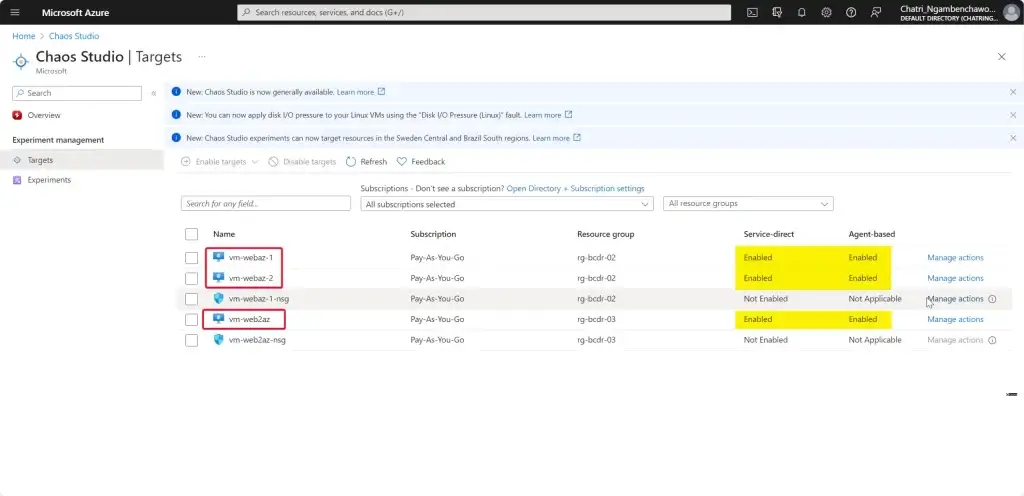Open Directory + Subscription settings link
The height and width of the screenshot is (496, 1024).
(x=575, y=189)
